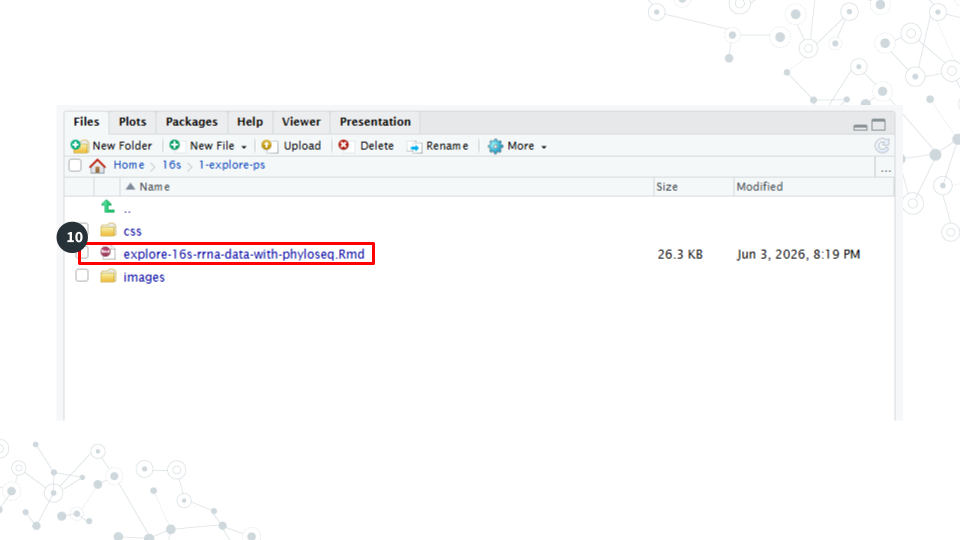Click the Rmd file type icon
The height and width of the screenshot is (540, 960).
pos(108,253)
